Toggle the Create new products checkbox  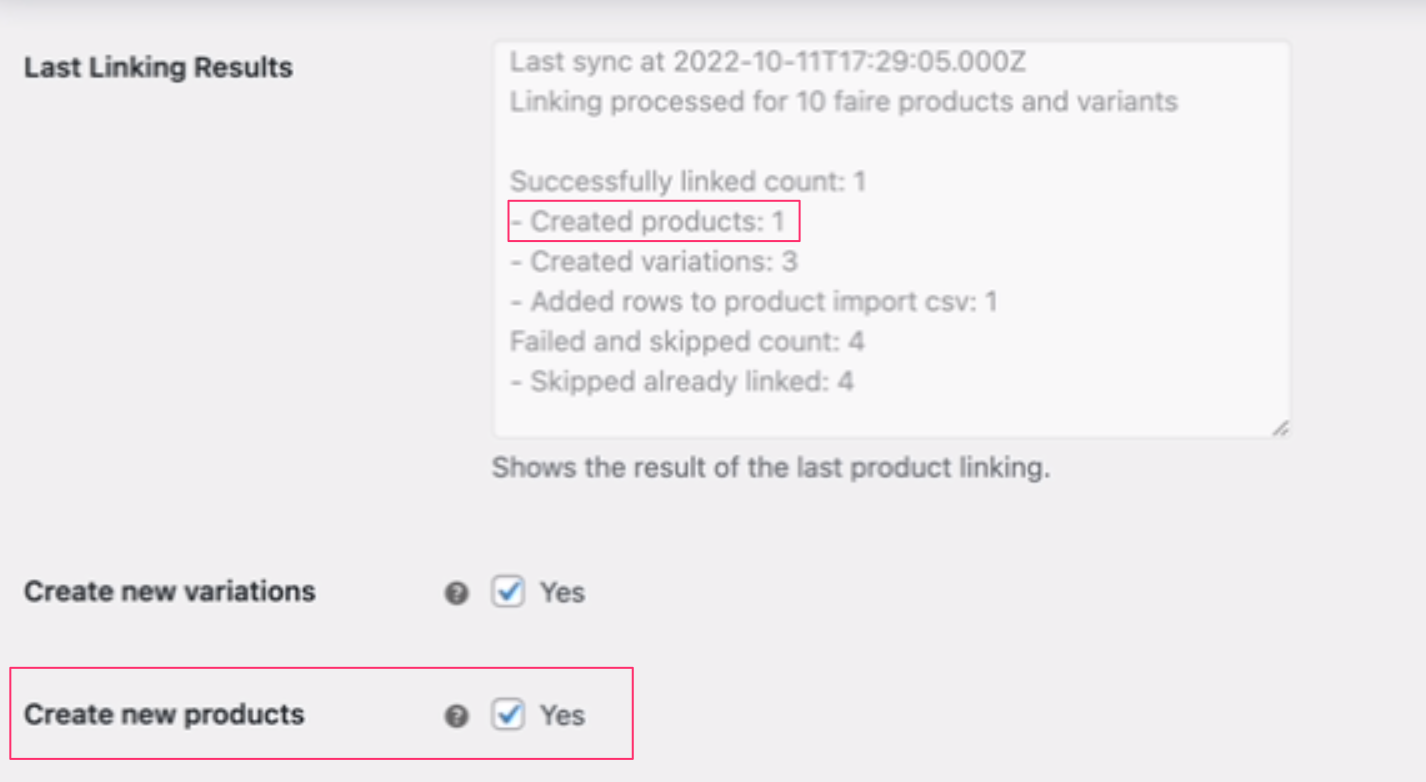pyautogui.click(x=508, y=715)
